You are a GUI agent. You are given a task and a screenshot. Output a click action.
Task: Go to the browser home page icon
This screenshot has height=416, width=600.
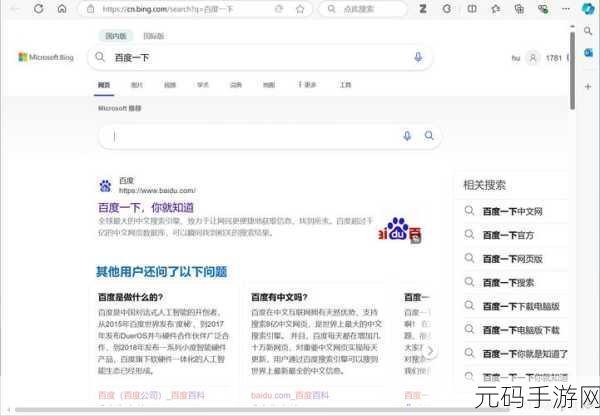(x=62, y=8)
